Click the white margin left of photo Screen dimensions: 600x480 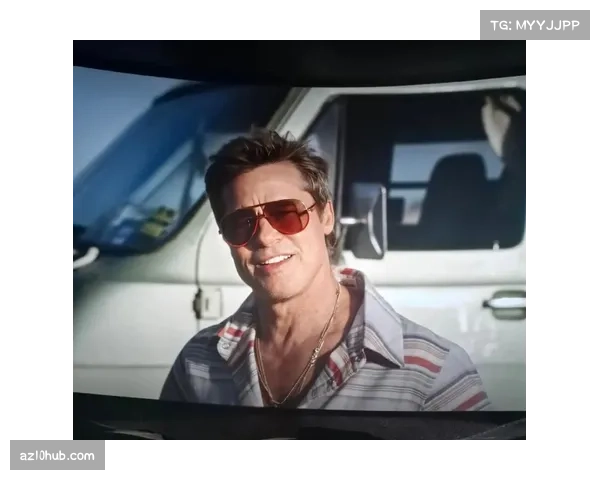click(x=36, y=240)
